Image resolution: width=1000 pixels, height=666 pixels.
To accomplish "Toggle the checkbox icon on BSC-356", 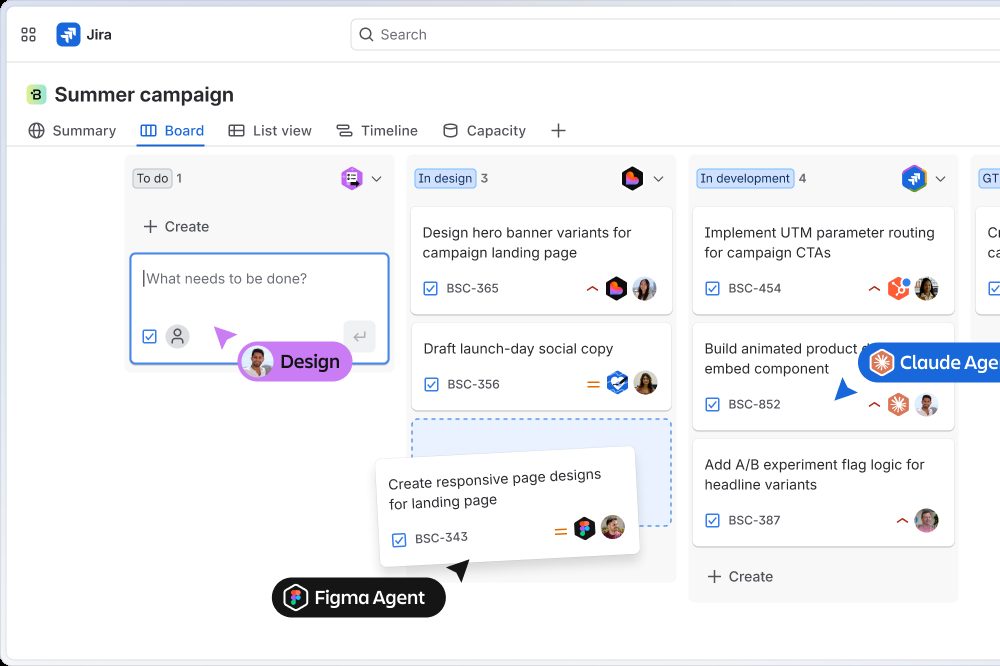I will click(x=432, y=385).
